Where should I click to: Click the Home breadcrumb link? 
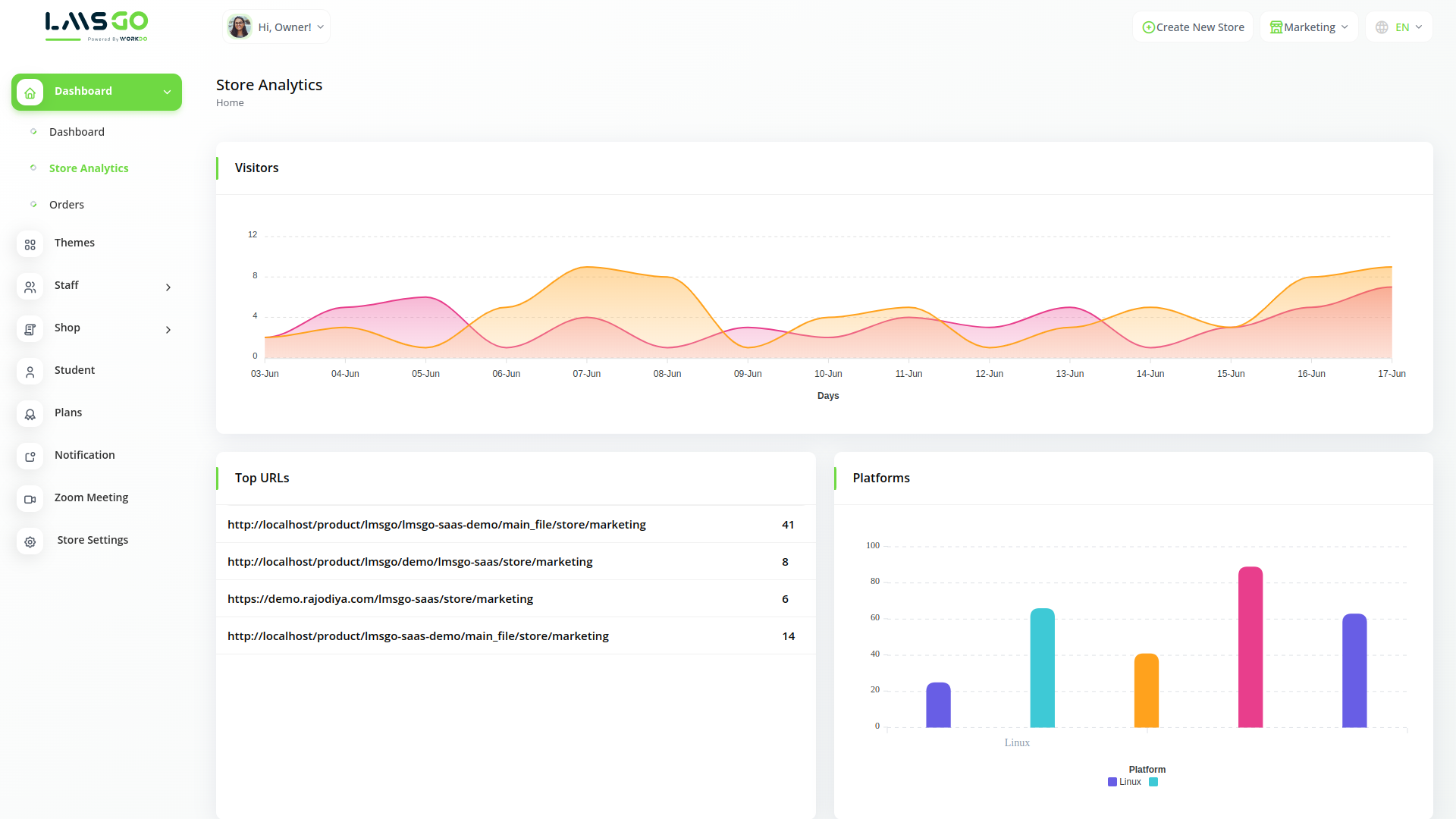tap(230, 103)
